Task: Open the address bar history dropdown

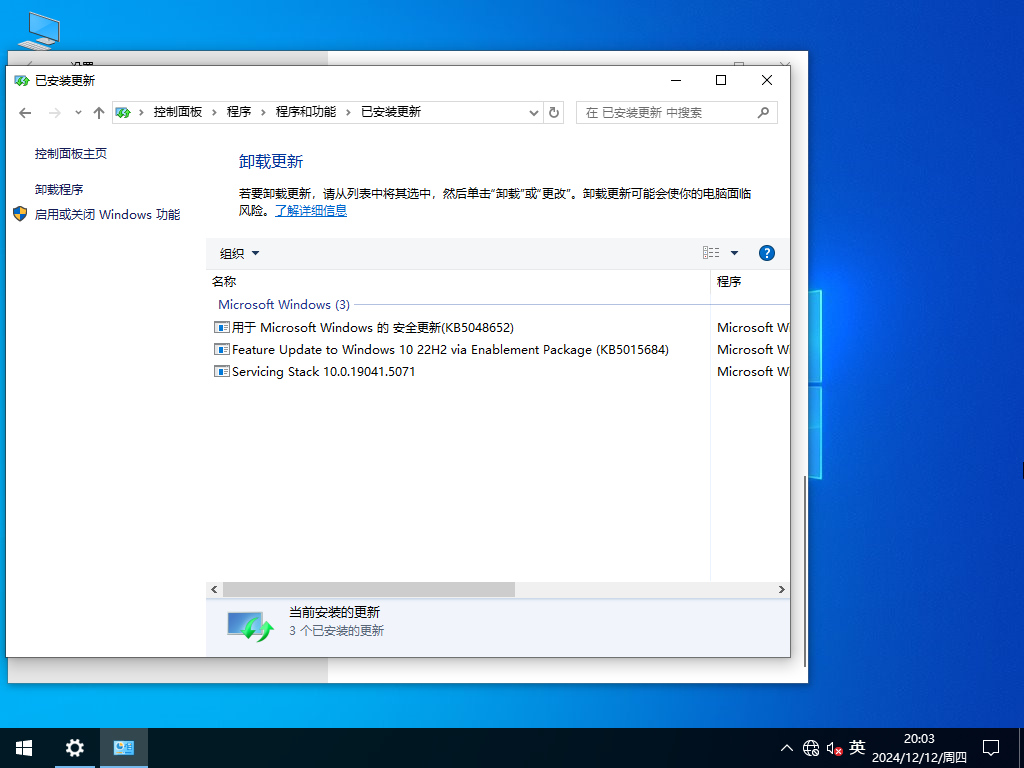Action: (533, 112)
